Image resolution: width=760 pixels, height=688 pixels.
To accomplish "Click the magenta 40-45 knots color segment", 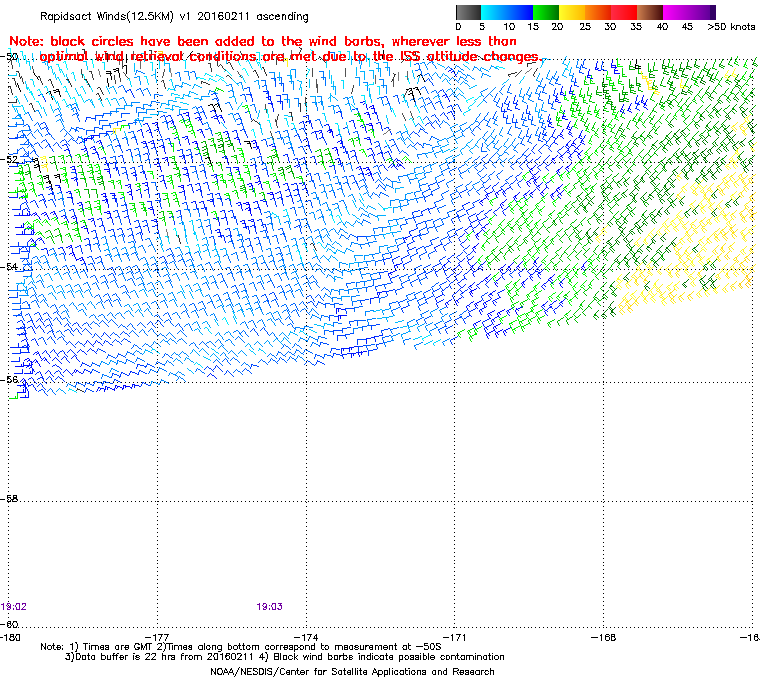I will coord(676,12).
